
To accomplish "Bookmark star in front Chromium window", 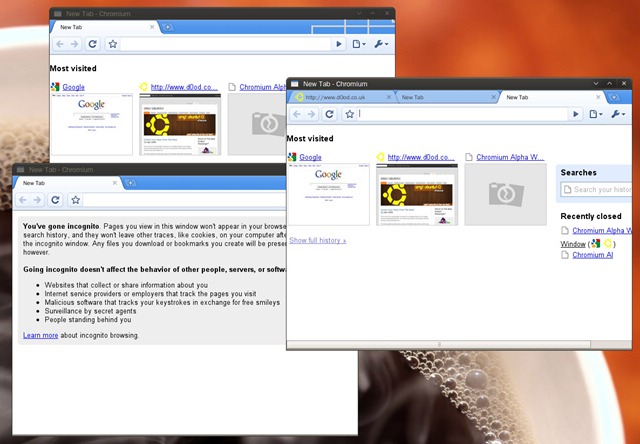I will [x=350, y=114].
